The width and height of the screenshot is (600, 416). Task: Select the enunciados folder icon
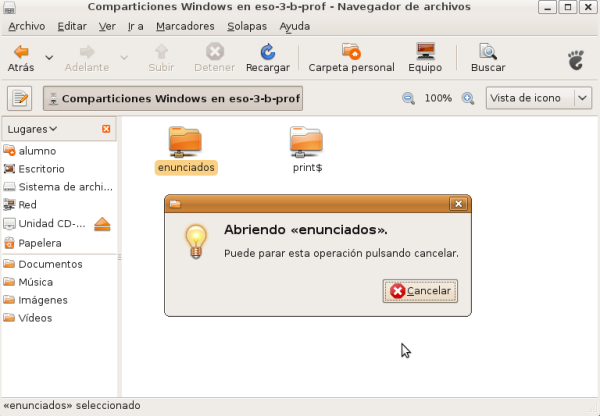pyautogui.click(x=186, y=141)
